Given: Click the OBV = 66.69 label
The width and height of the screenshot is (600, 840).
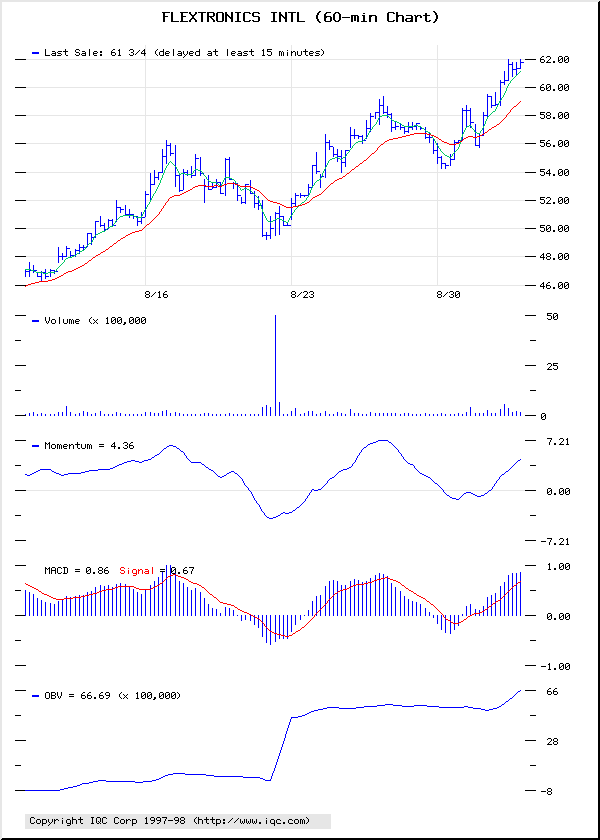Looking at the screenshot, I should pos(77,695).
